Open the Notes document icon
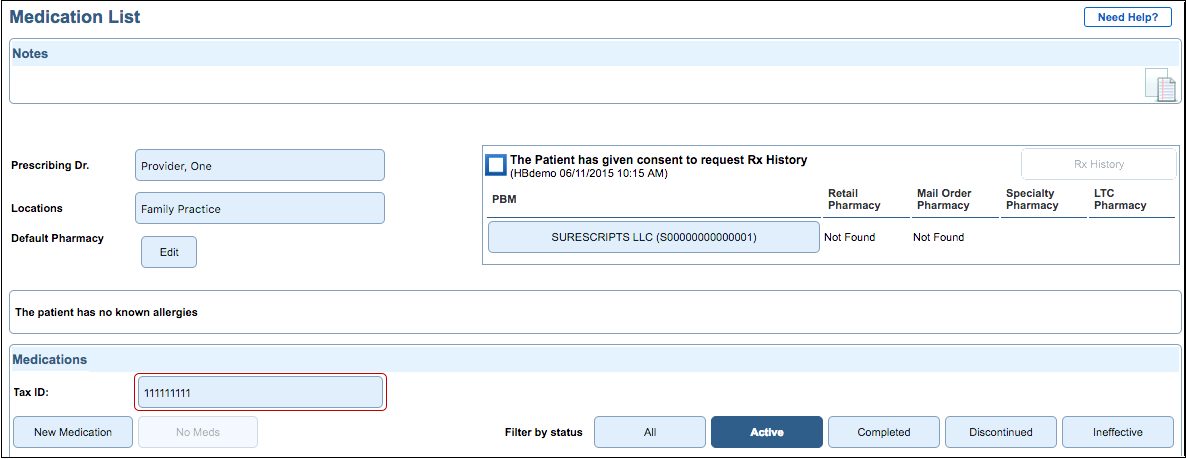1186x459 pixels. click(1160, 85)
